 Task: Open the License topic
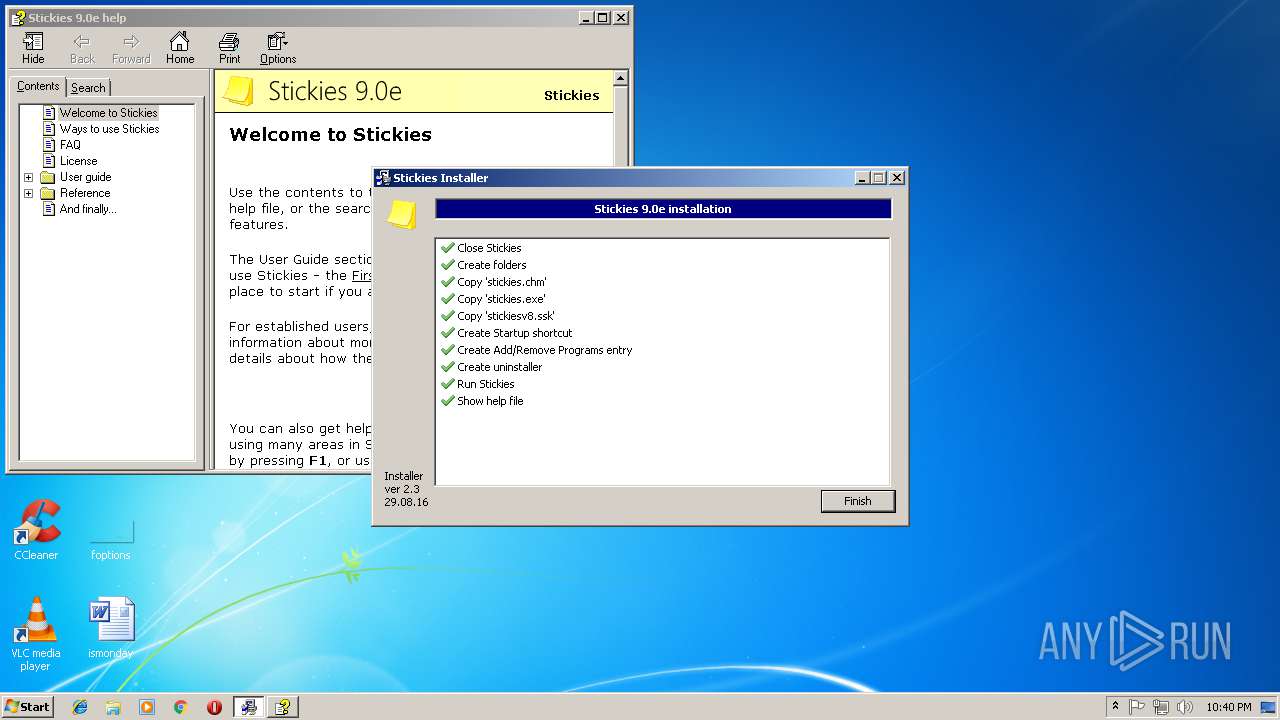point(78,161)
